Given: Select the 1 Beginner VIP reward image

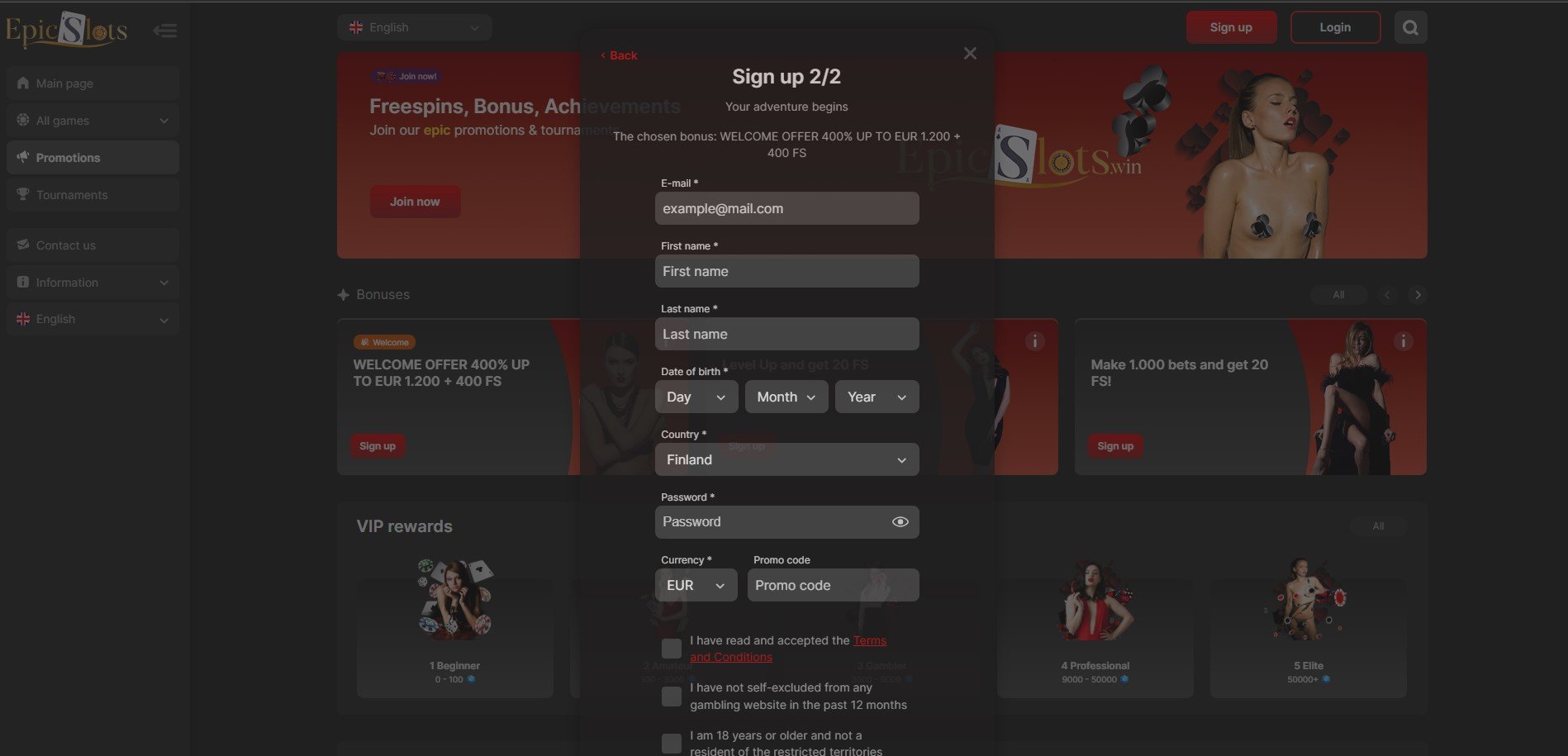Looking at the screenshot, I should (455, 600).
